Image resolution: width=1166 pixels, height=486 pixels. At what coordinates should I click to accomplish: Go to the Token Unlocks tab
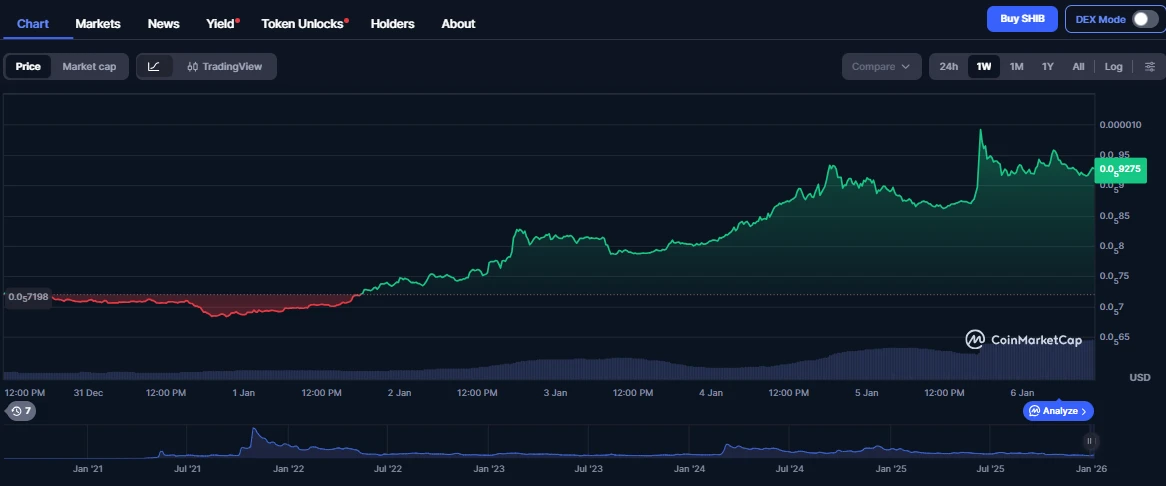tap(304, 23)
